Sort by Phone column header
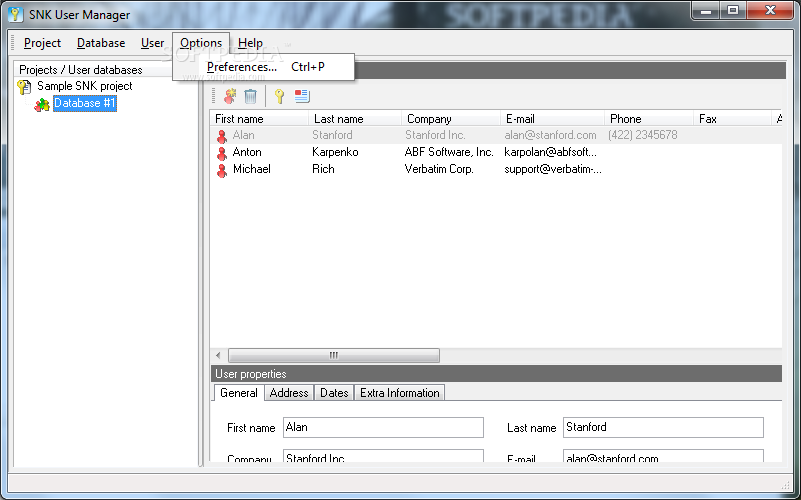The width and height of the screenshot is (801, 500). (x=649, y=119)
